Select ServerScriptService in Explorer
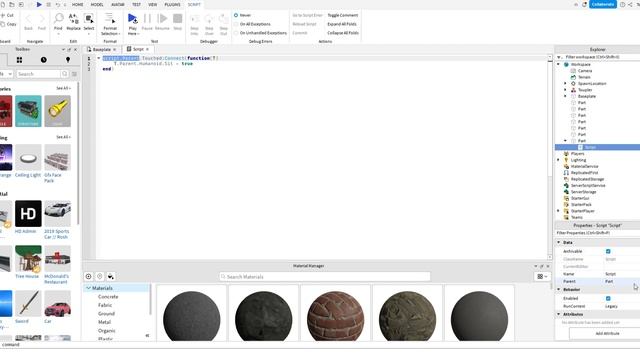This screenshot has width=640, height=360. [x=588, y=185]
